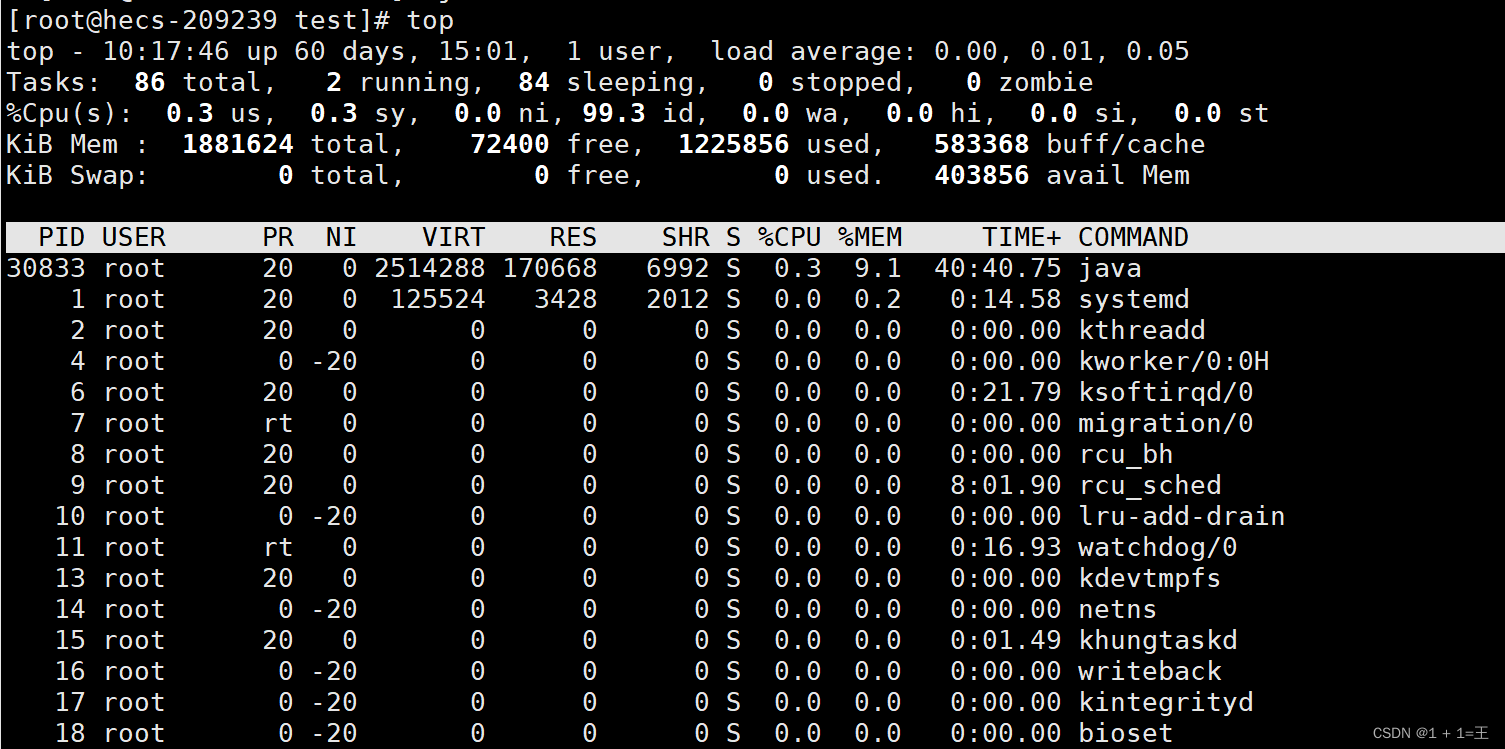Click the systemd command entry

tap(1133, 300)
